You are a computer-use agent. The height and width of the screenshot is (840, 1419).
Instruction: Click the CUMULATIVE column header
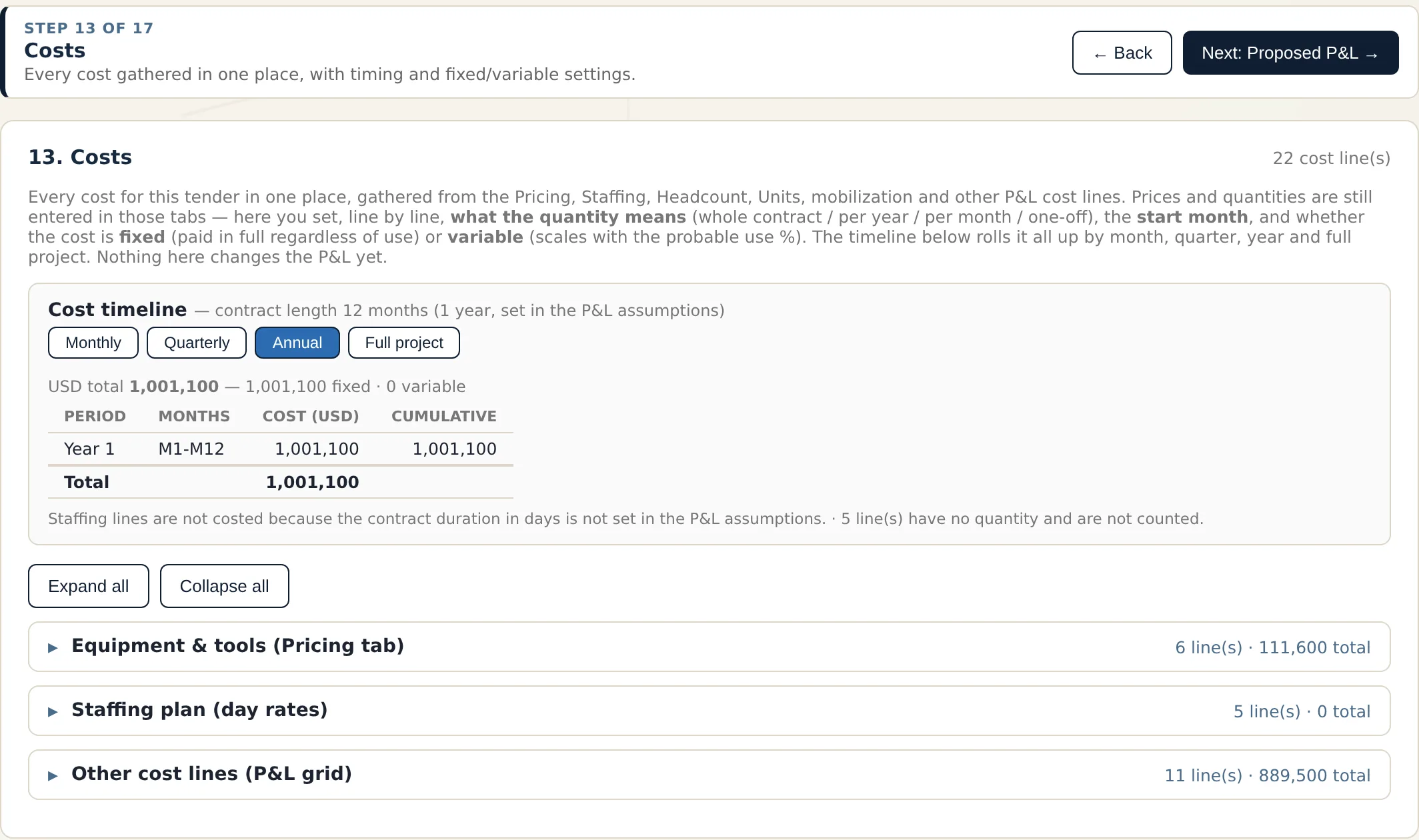click(444, 416)
